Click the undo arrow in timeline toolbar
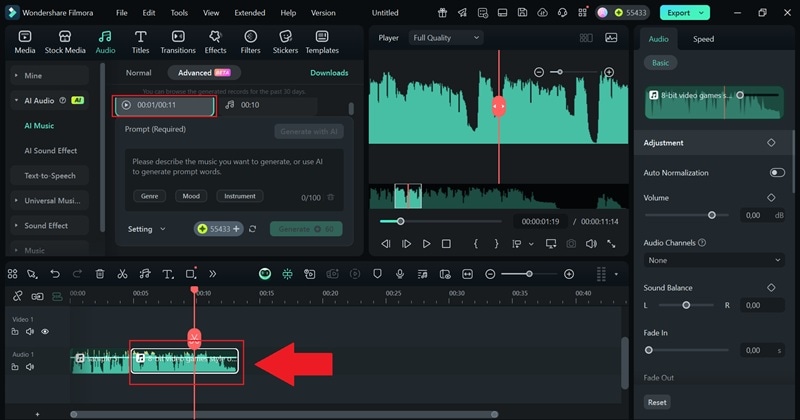This screenshot has width=800, height=420. (x=55, y=274)
